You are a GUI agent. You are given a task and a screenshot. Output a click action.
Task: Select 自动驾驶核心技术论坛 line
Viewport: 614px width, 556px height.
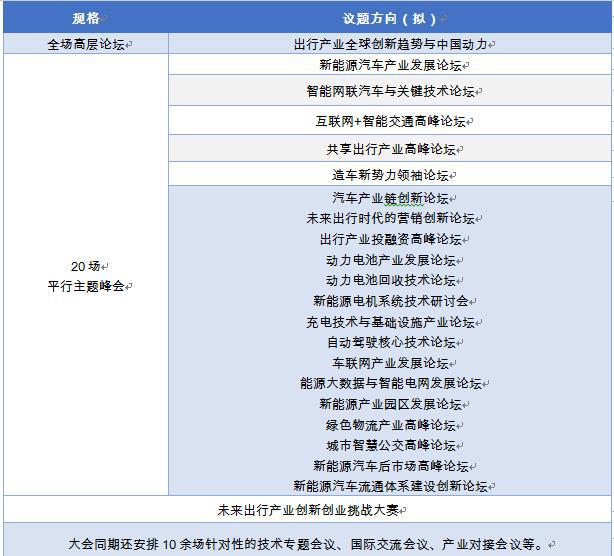click(x=390, y=342)
